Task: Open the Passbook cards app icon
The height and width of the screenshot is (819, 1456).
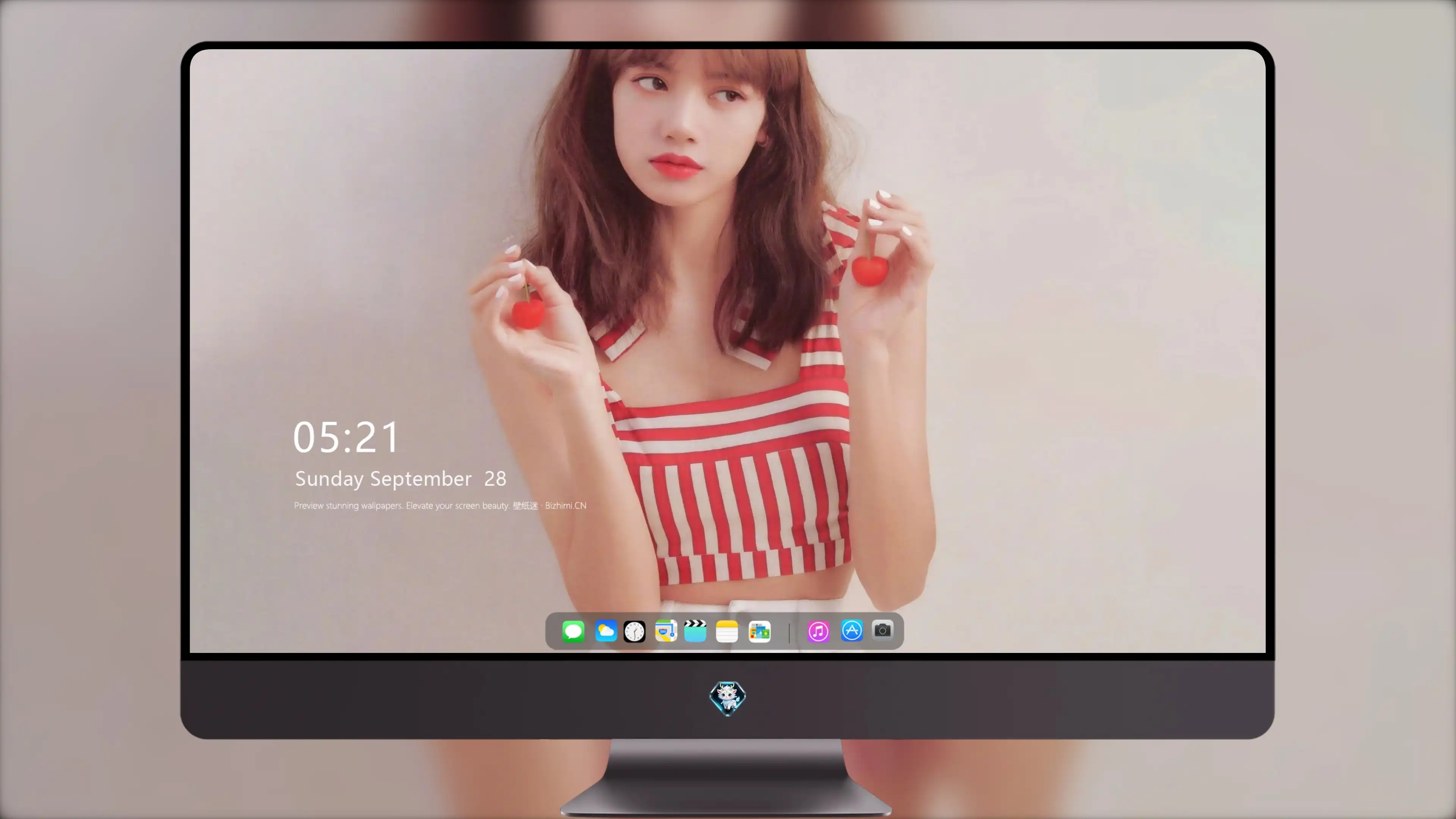Action: (759, 631)
